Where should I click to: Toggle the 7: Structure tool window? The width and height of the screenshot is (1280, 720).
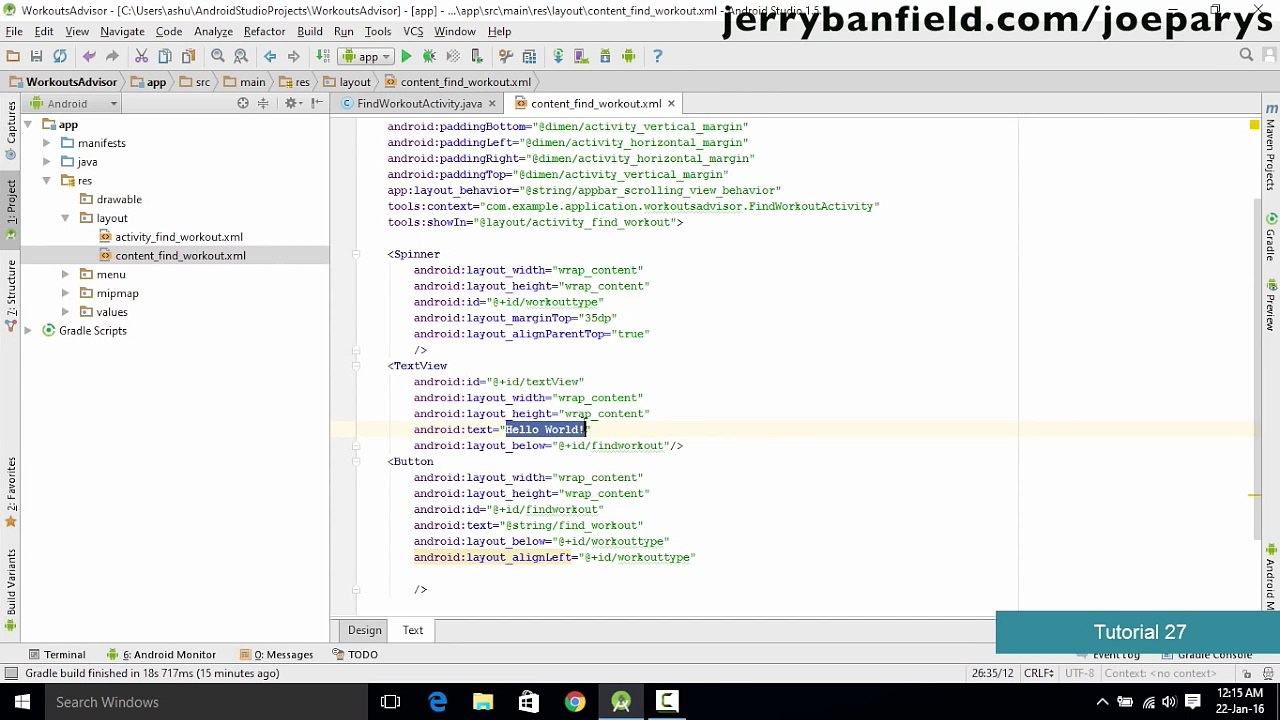click(11, 294)
